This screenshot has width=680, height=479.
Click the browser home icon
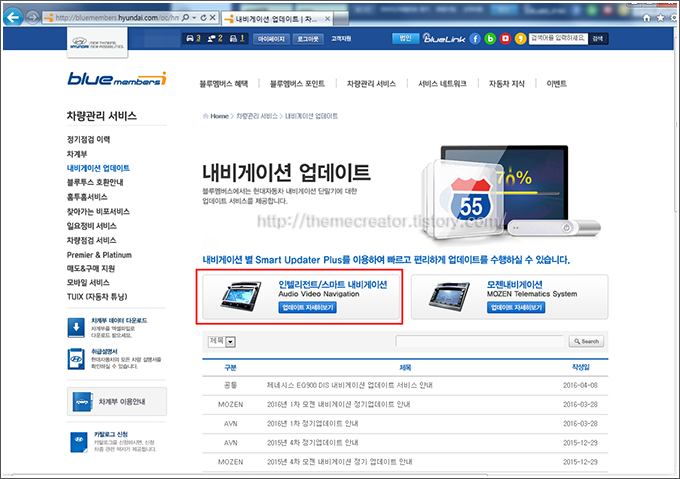pyautogui.click(x=646, y=18)
